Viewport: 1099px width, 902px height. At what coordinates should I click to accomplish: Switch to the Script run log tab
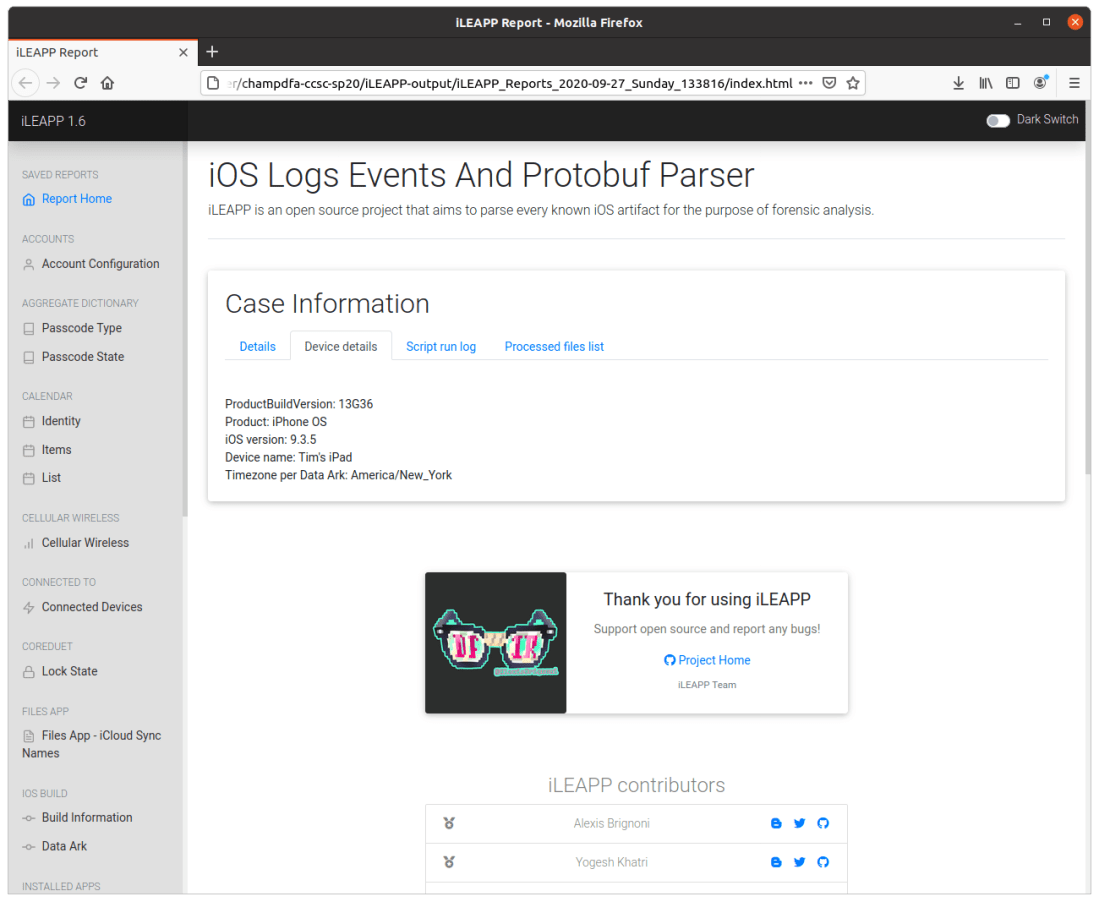[x=441, y=346]
